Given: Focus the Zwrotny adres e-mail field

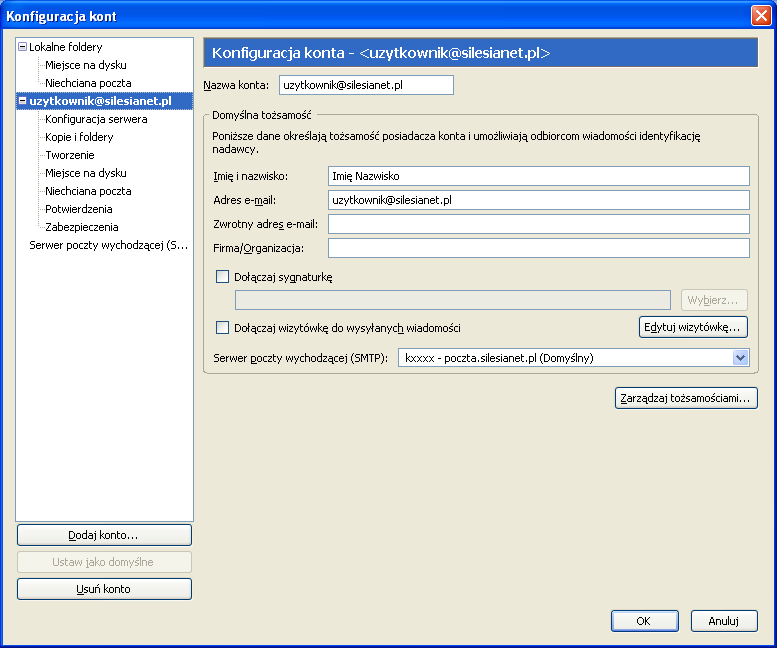Looking at the screenshot, I should pos(539,224).
